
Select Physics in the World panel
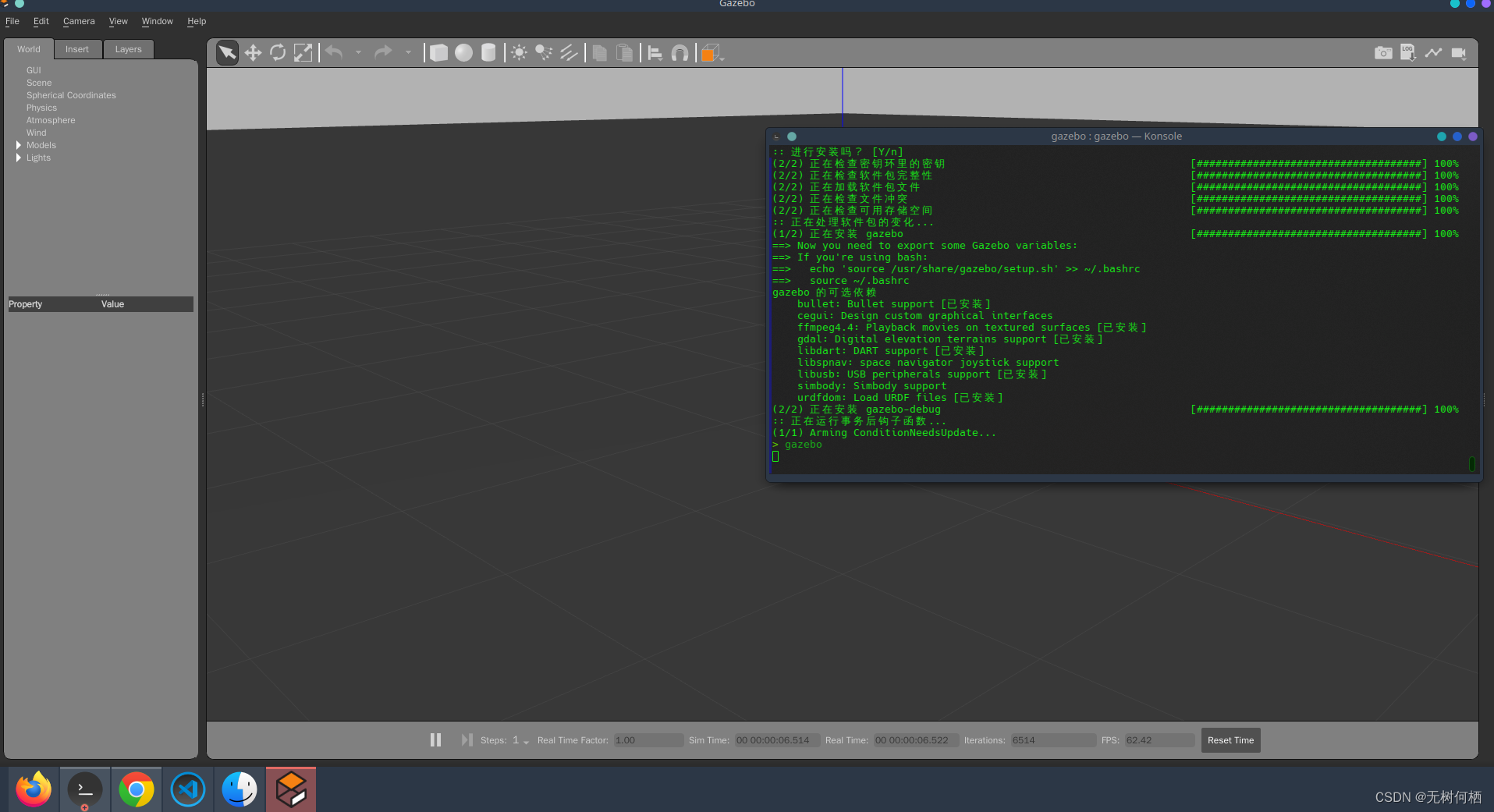pyautogui.click(x=41, y=108)
